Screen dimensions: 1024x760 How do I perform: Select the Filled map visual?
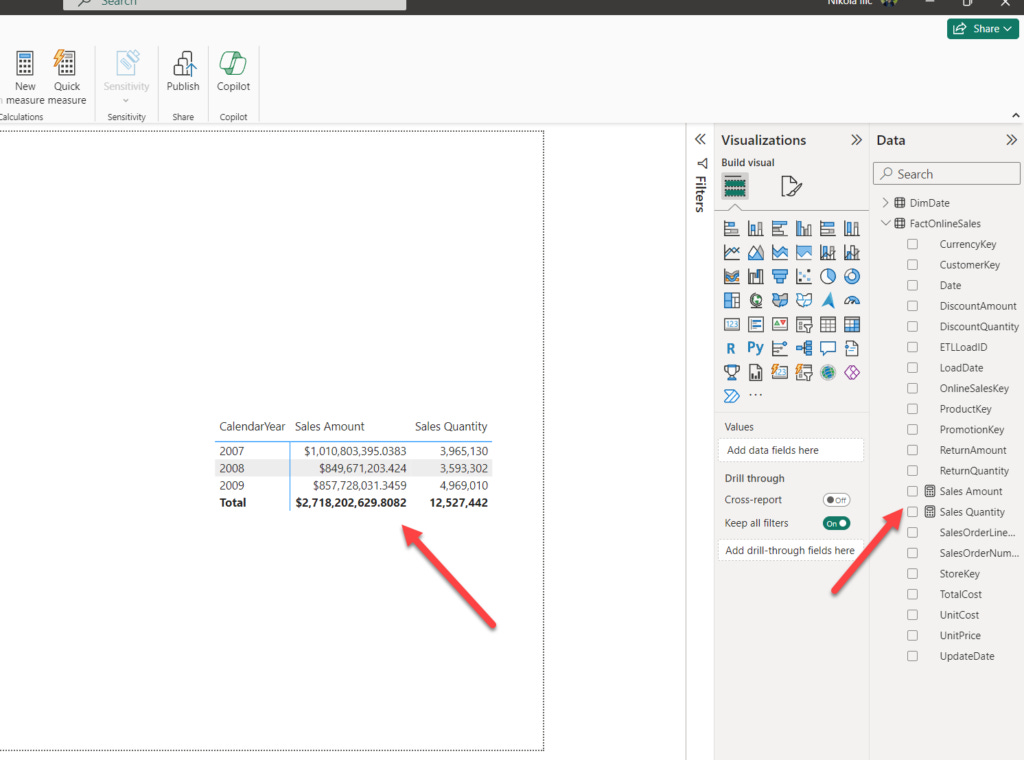pyautogui.click(x=780, y=300)
